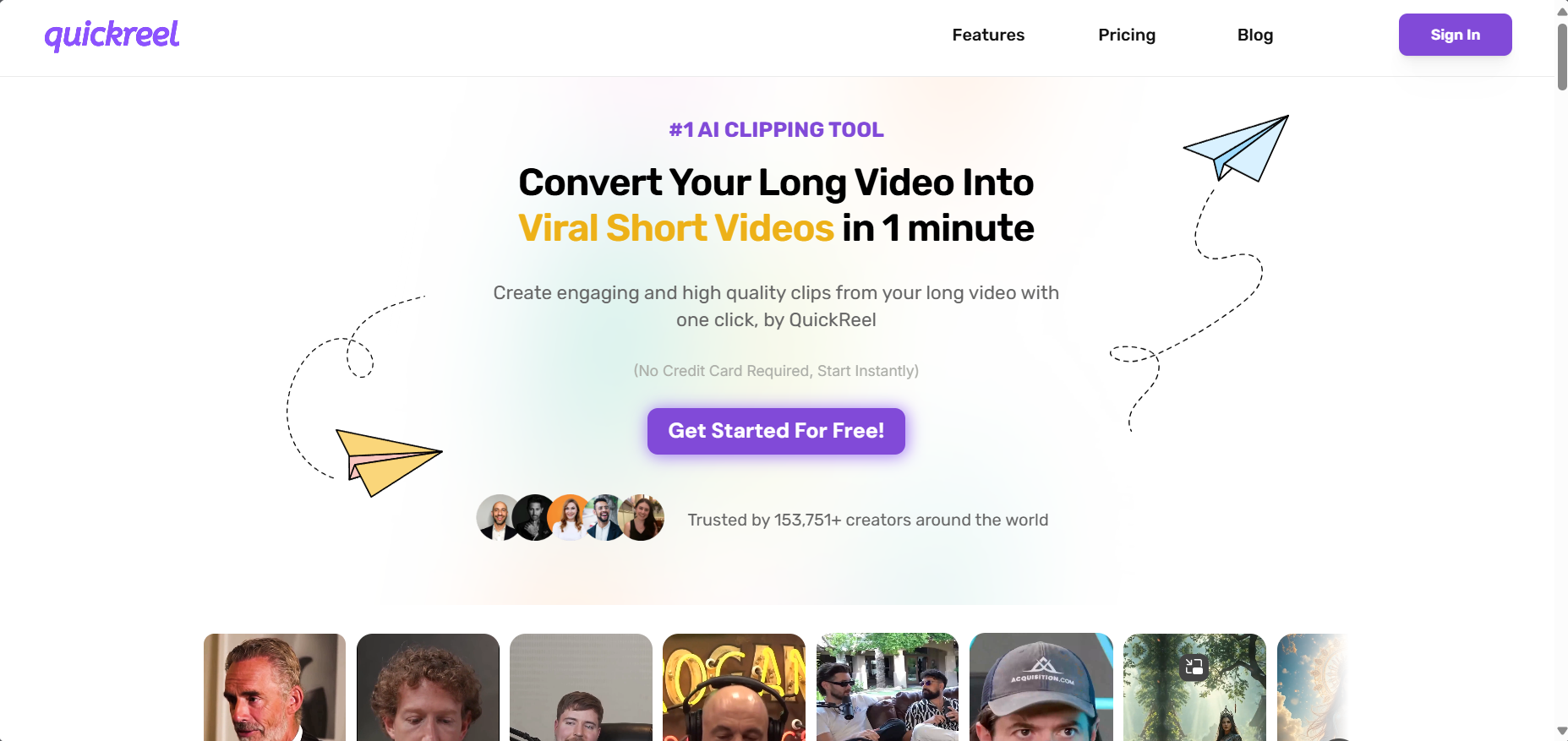Click the second dark-background creator avatar
The image size is (1568, 741).
pos(534,518)
